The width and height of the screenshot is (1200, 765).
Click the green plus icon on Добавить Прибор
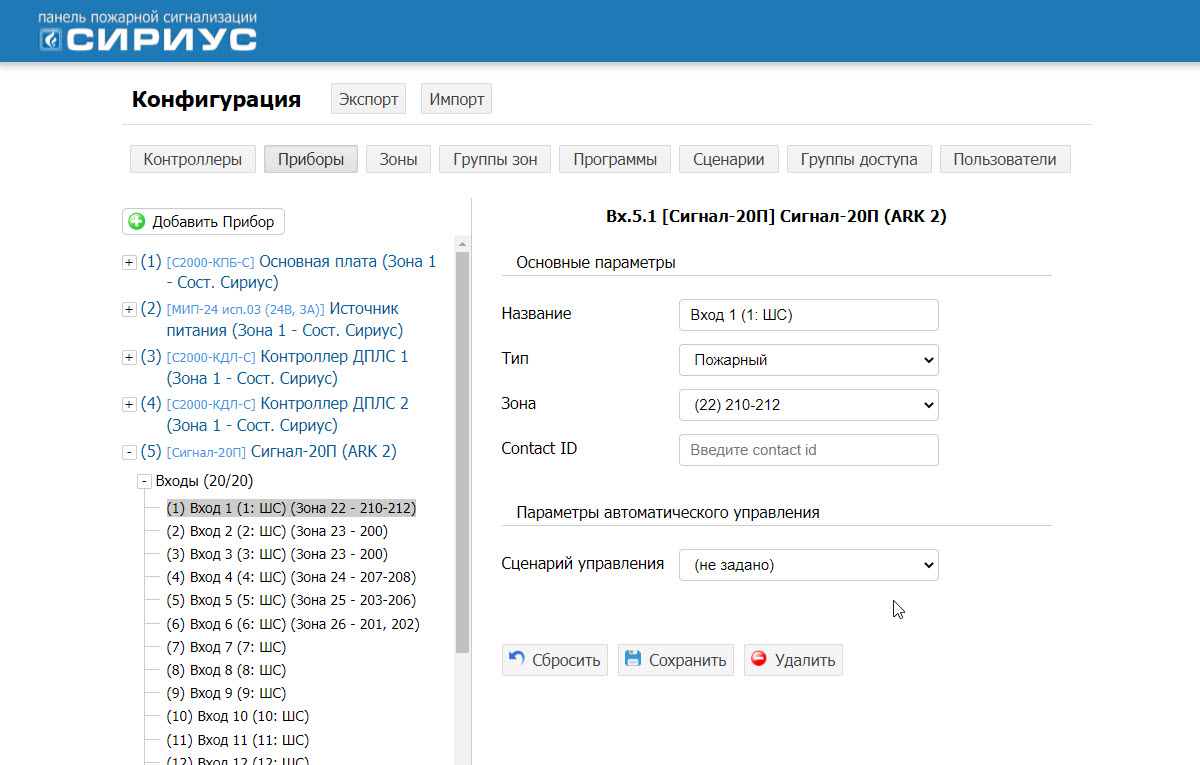pos(137,221)
